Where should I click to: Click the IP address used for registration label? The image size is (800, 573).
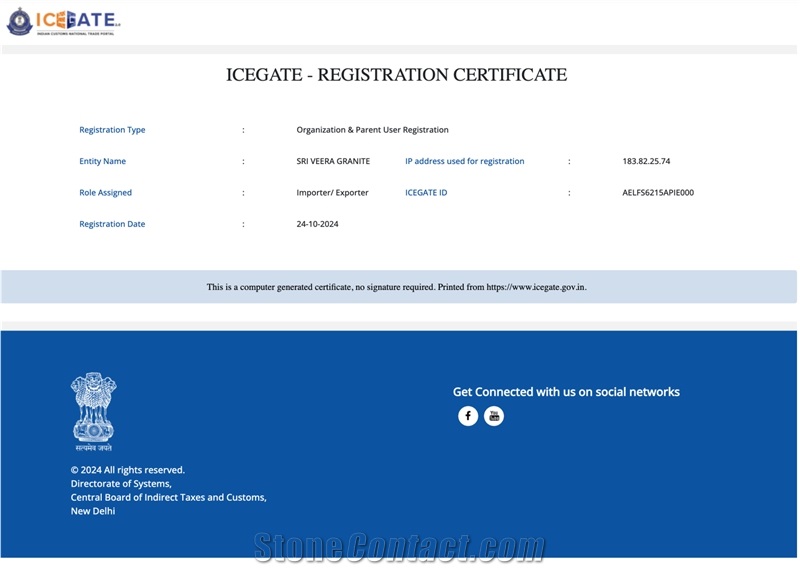tap(465, 161)
